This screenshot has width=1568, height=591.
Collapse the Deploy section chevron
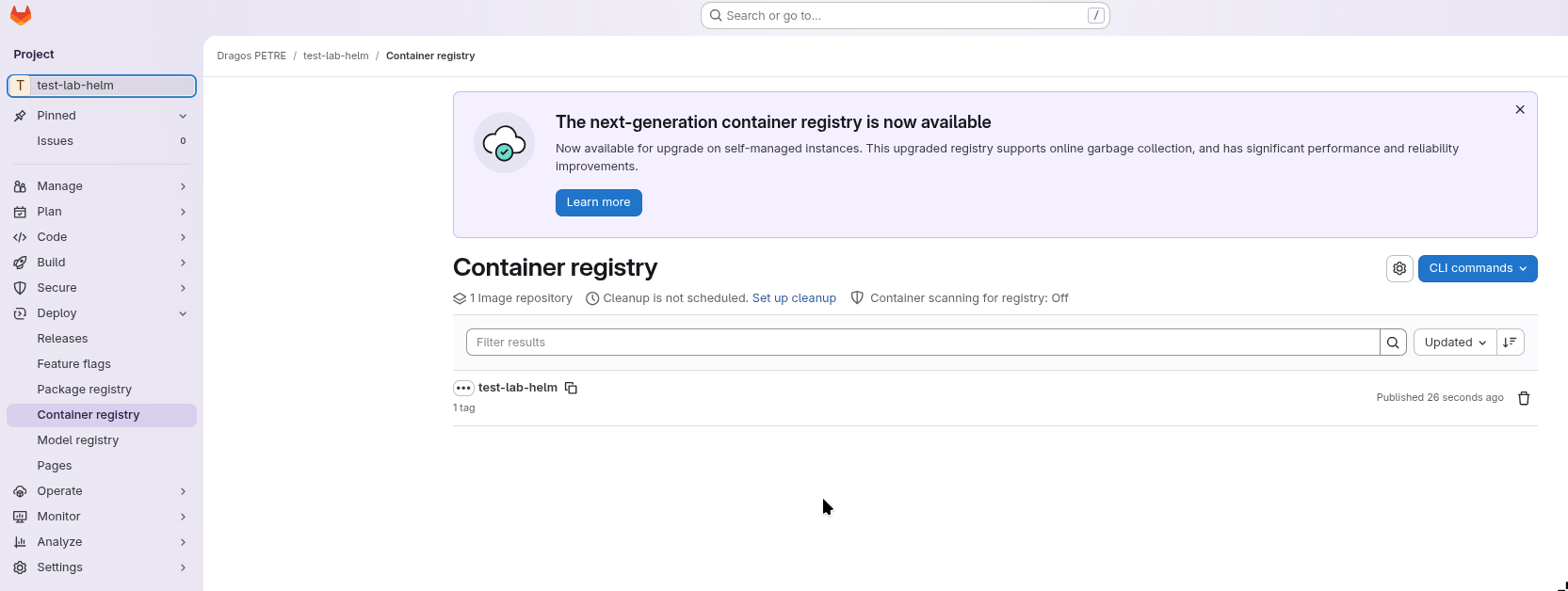pos(183,313)
